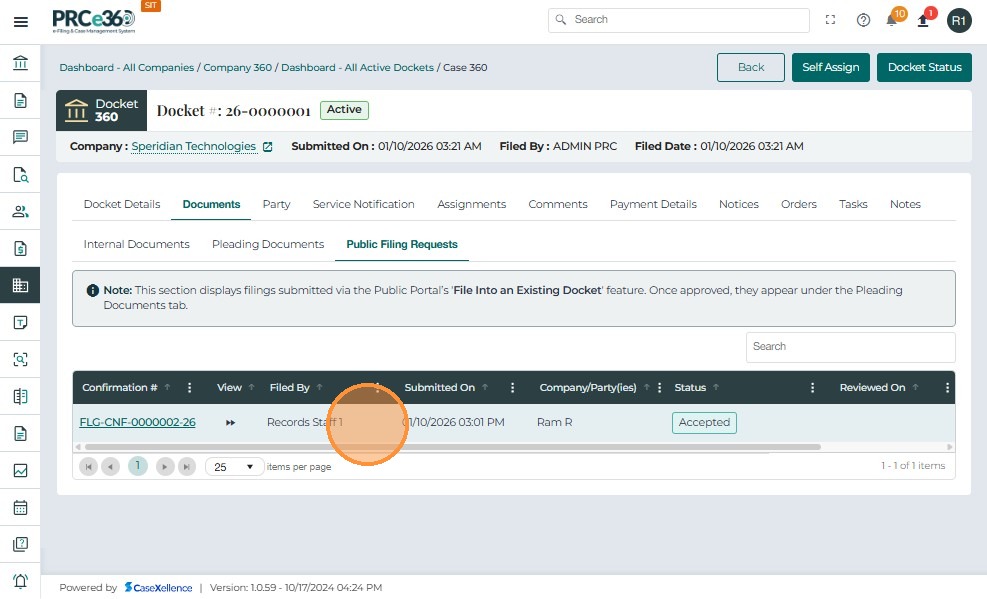Open Company/Party(ies) column options menu

coord(660,388)
